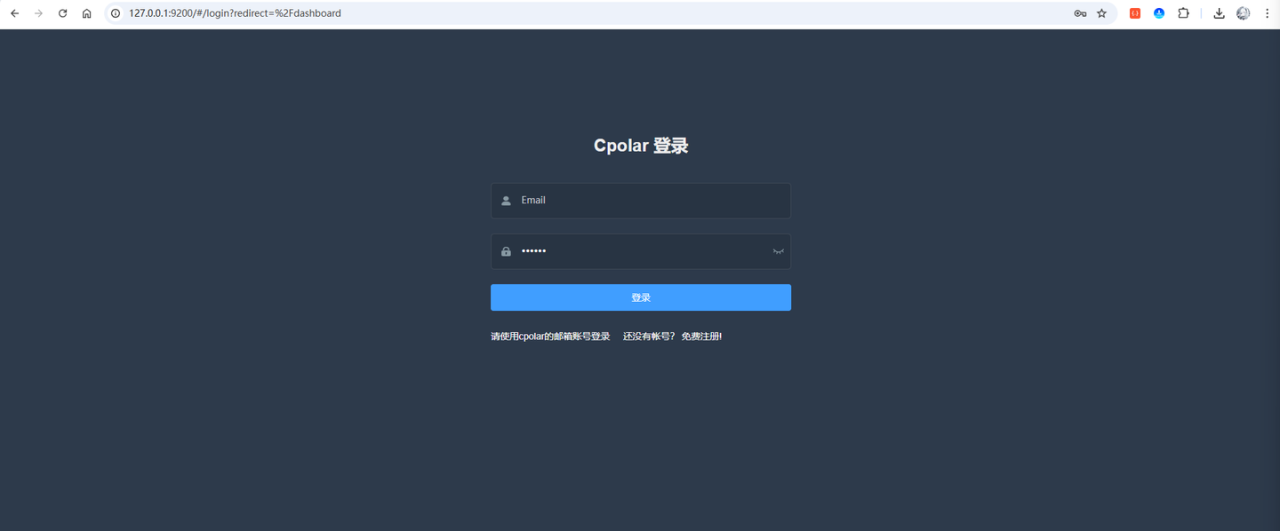Open the browser profile avatar
The image size is (1280, 531).
(1243, 14)
